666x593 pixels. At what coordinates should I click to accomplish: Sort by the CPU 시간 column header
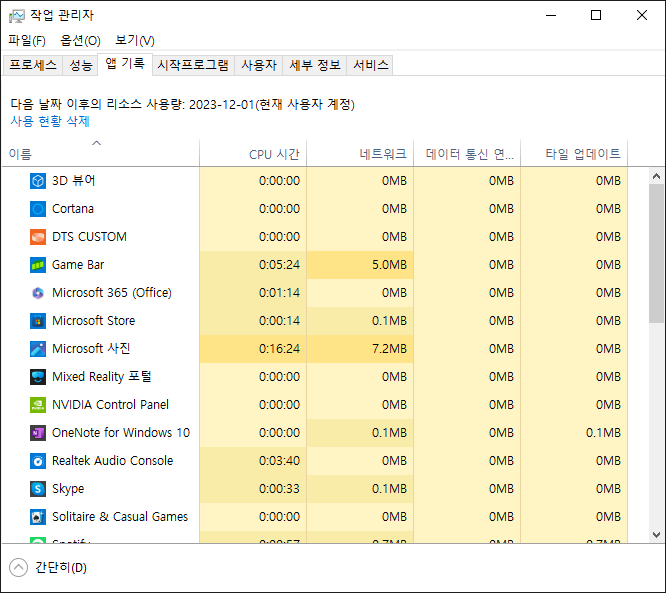[253, 153]
